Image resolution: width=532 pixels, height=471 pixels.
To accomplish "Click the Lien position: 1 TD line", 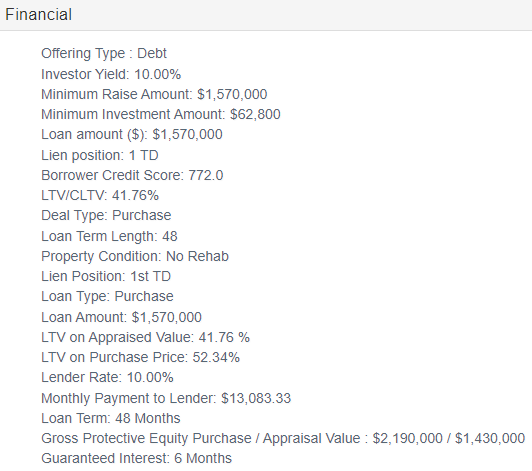I will tap(100, 155).
